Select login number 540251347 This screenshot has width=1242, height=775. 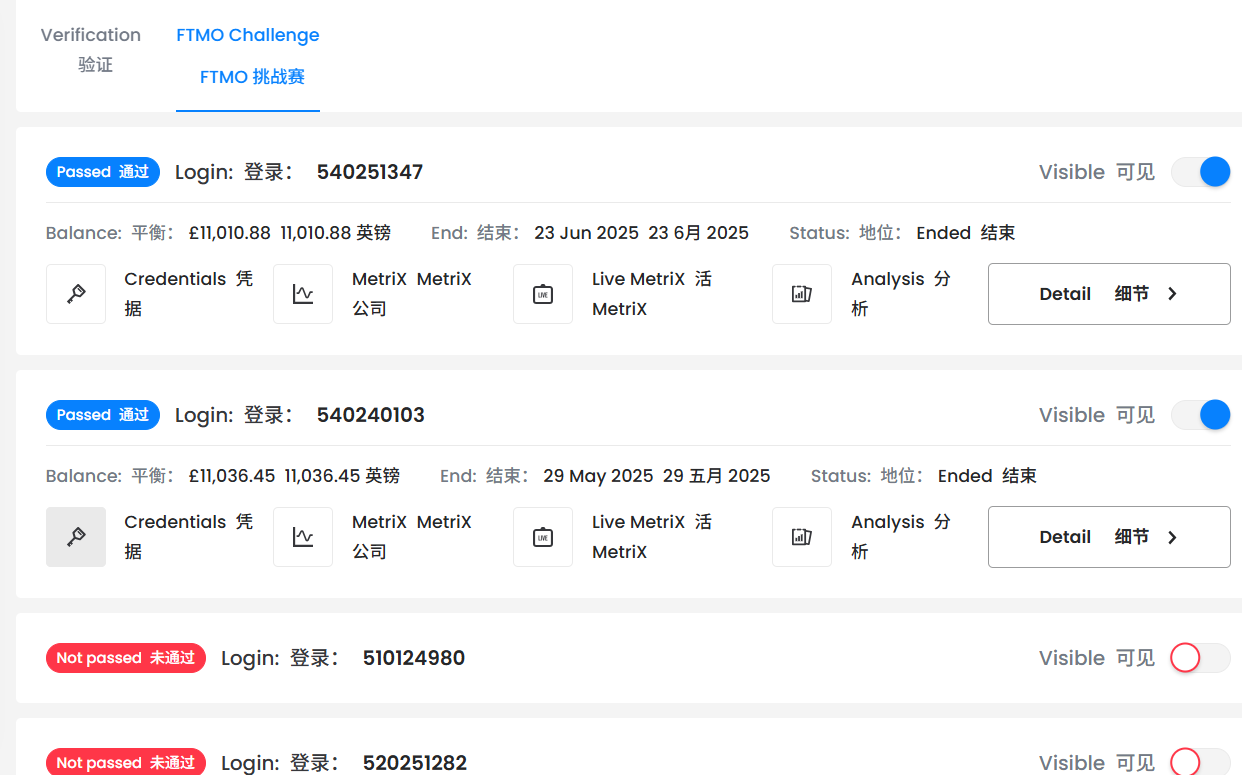(x=370, y=172)
